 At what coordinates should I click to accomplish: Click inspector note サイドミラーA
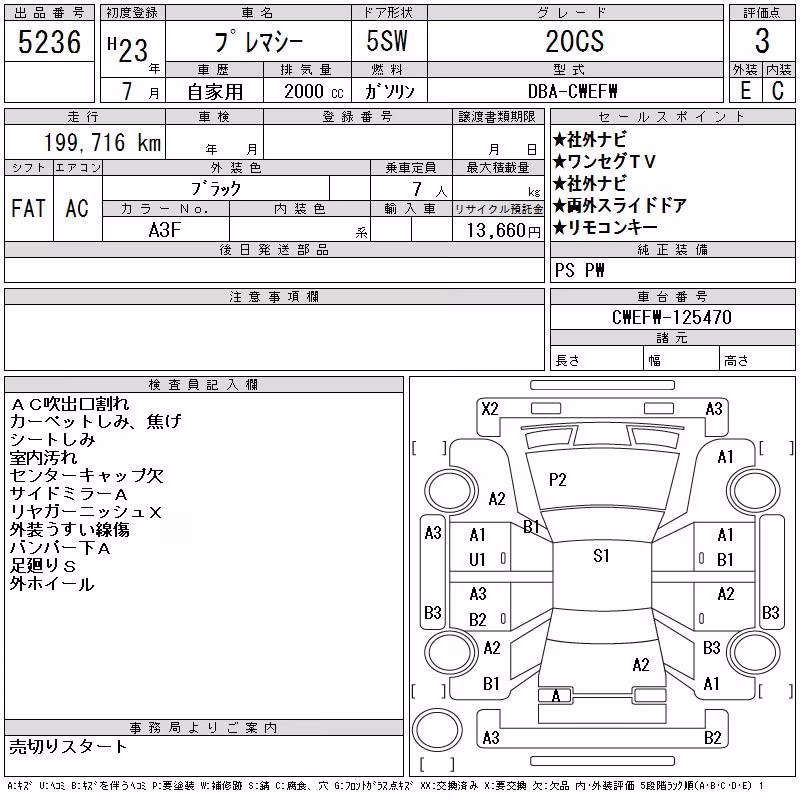[x=69, y=494]
